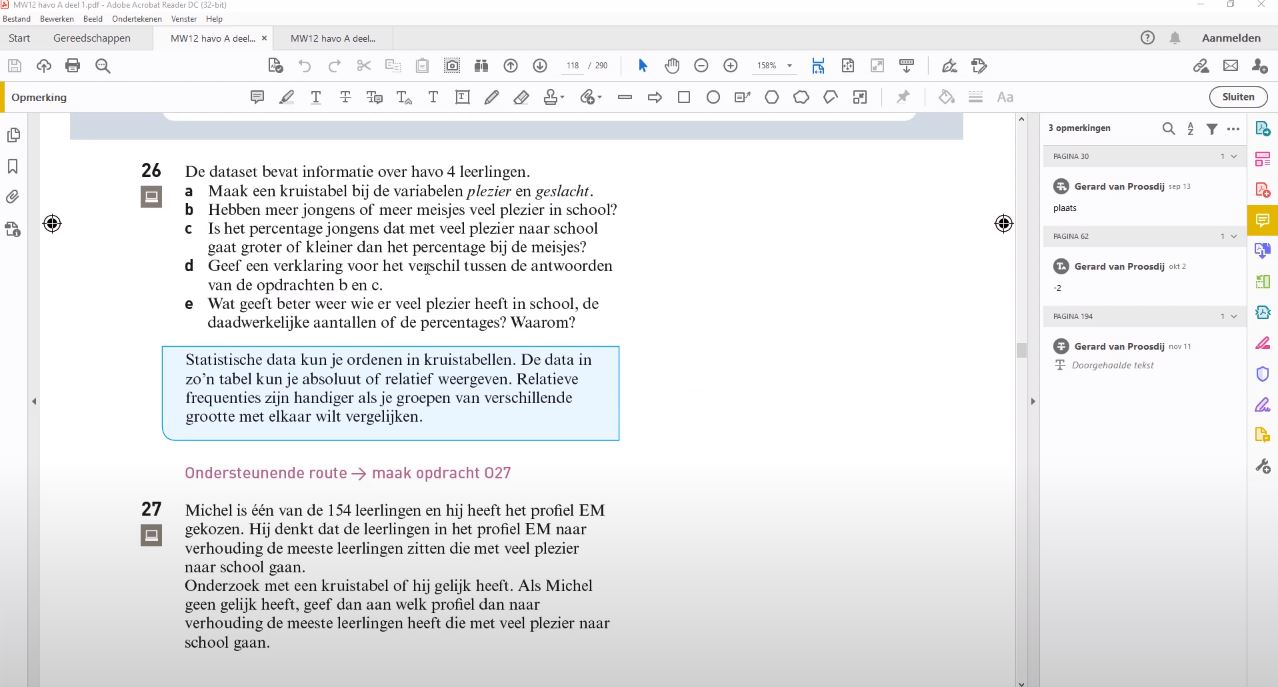Click the help question mark icon
The width and height of the screenshot is (1278, 687).
tap(1147, 38)
